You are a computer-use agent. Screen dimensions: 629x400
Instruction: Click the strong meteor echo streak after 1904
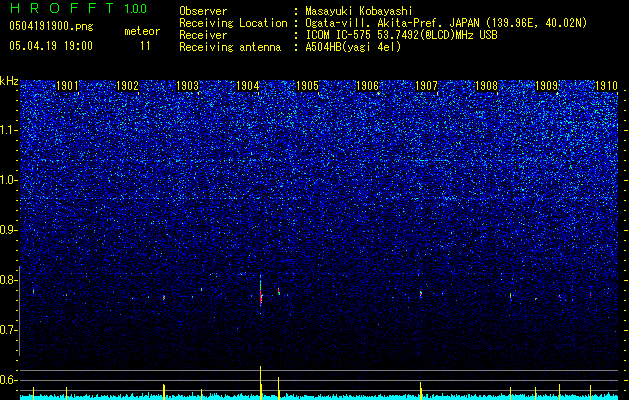click(261, 295)
